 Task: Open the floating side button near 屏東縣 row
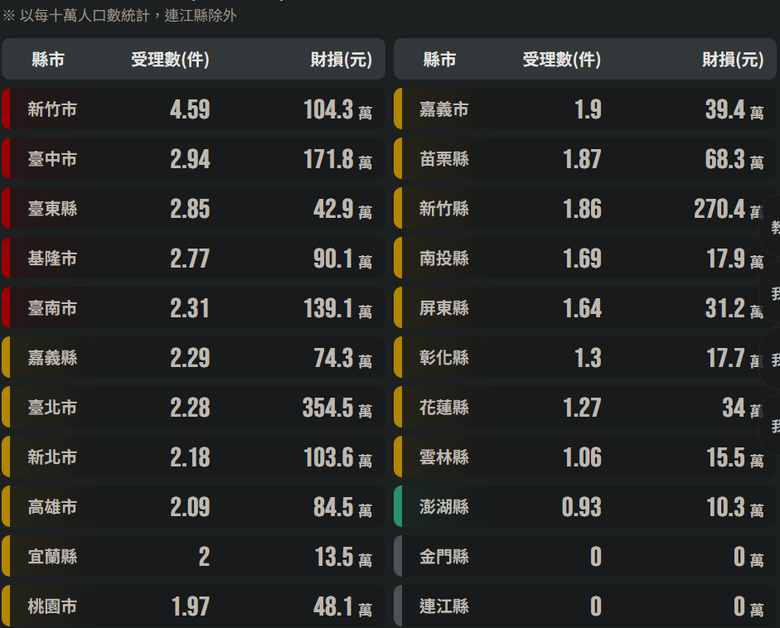pos(770,293)
